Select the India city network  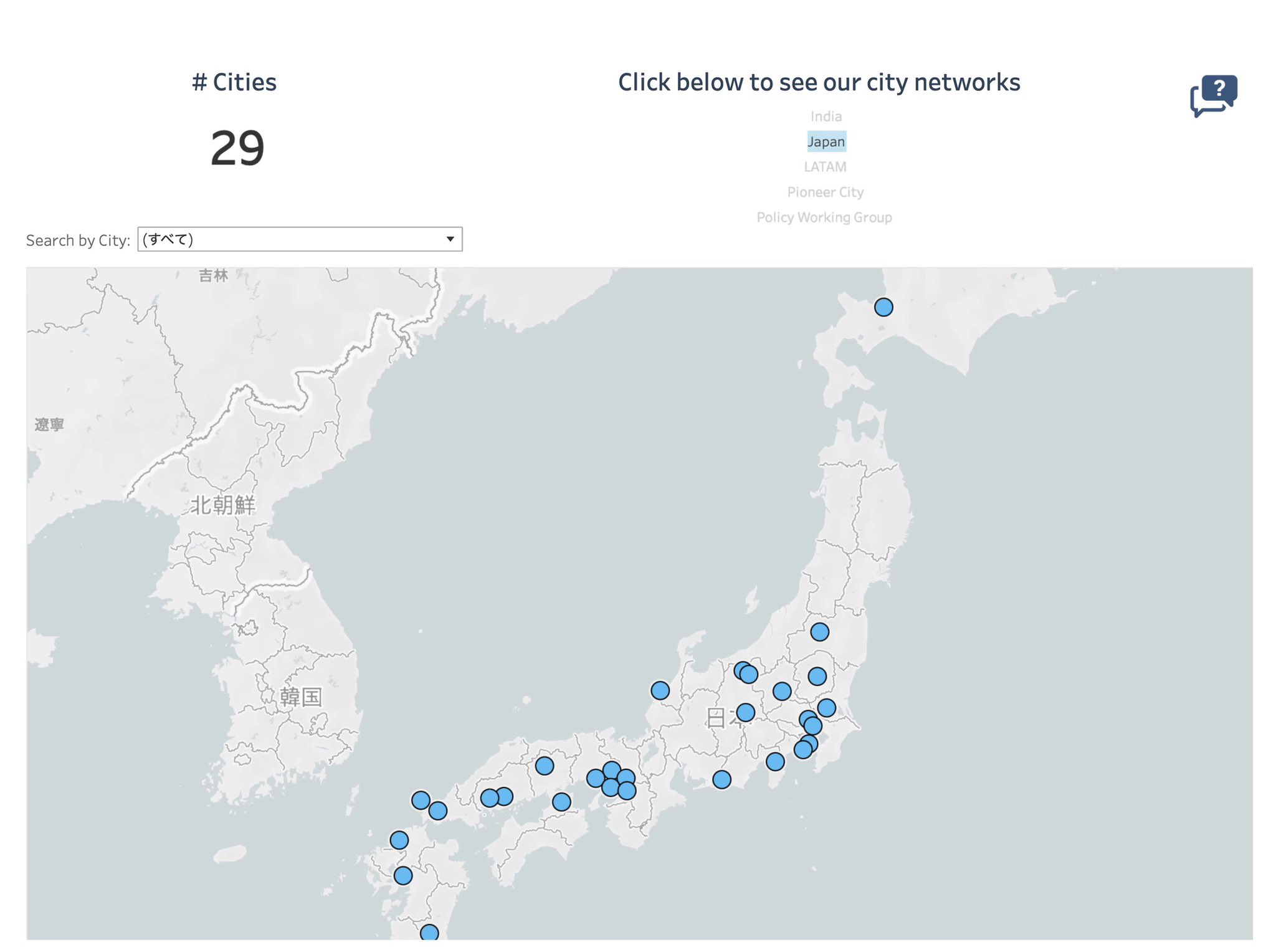826,117
